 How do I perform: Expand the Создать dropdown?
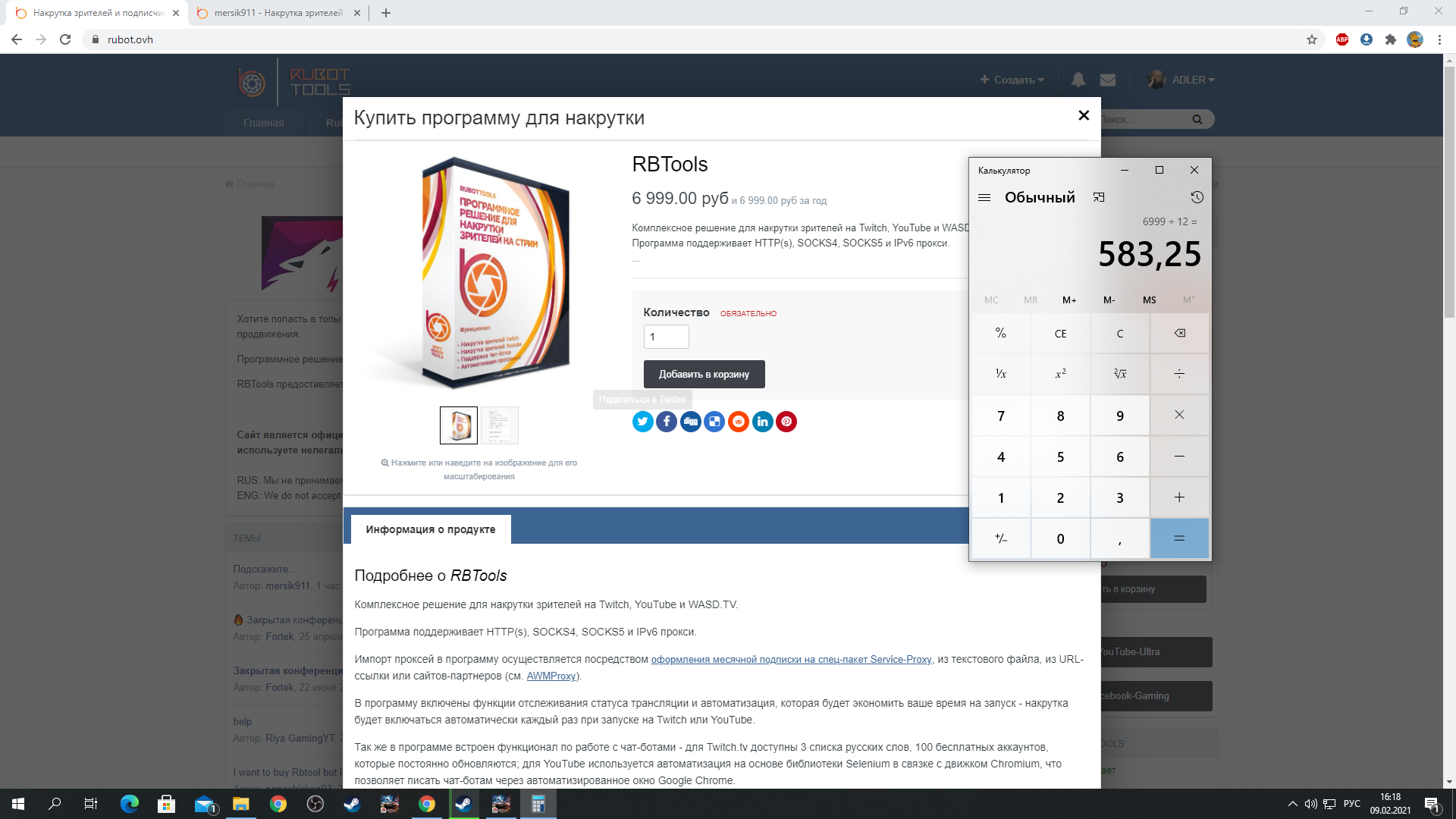[x=1012, y=80]
